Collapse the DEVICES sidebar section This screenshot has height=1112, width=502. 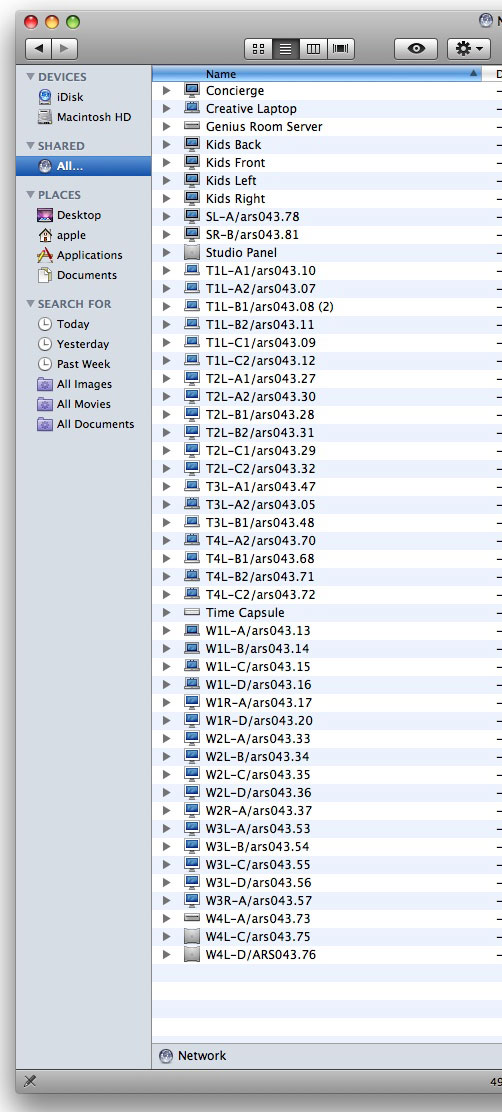point(30,77)
